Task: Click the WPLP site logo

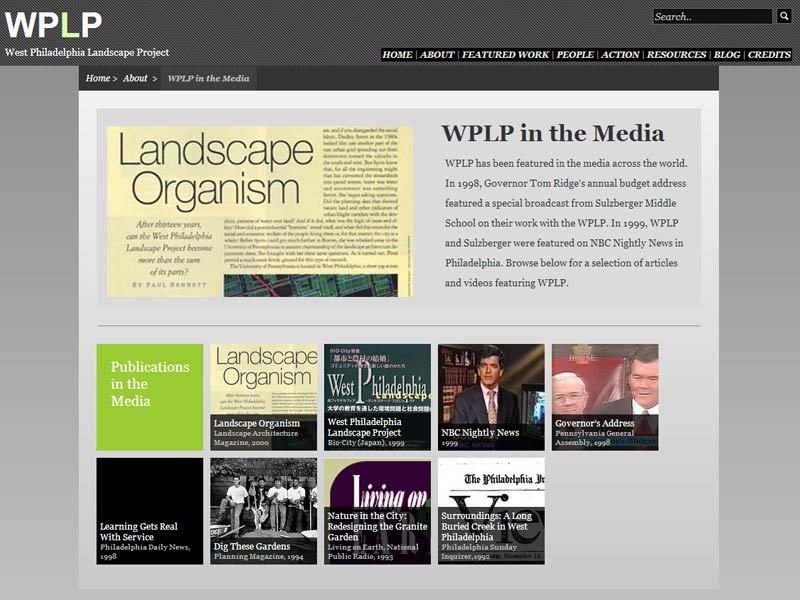Action: point(54,24)
